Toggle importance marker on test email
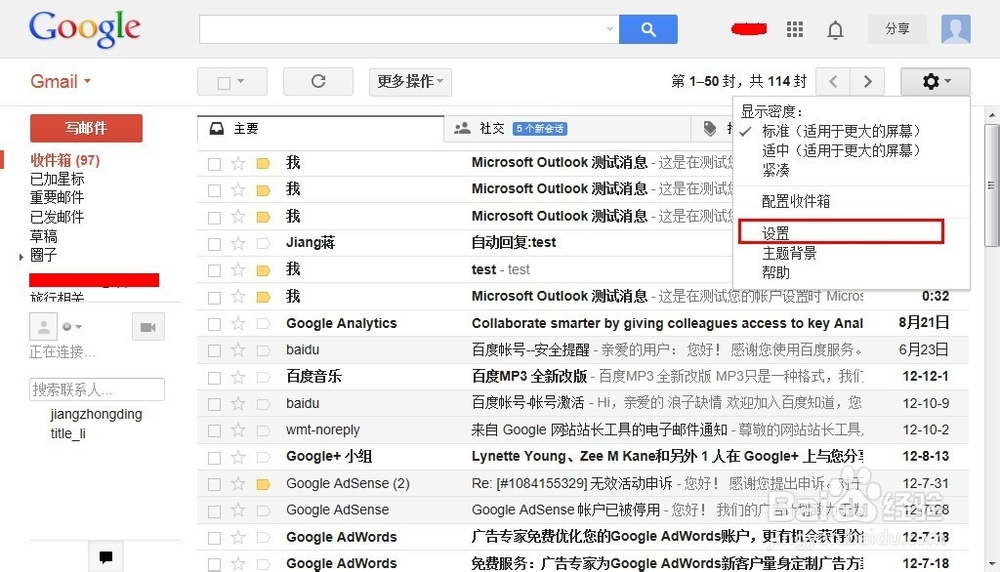The height and width of the screenshot is (572, 1000). click(x=263, y=270)
